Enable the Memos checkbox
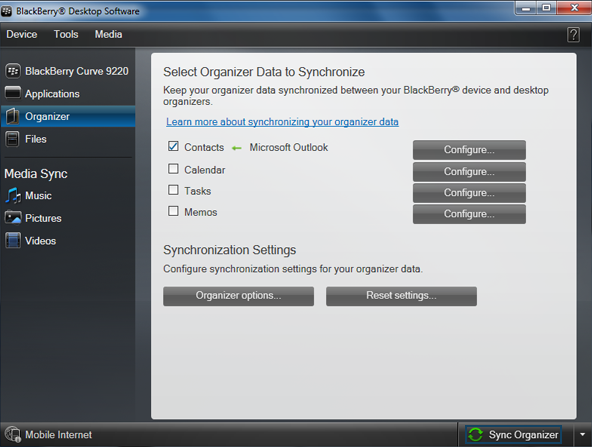The width and height of the screenshot is (592, 447). point(173,211)
